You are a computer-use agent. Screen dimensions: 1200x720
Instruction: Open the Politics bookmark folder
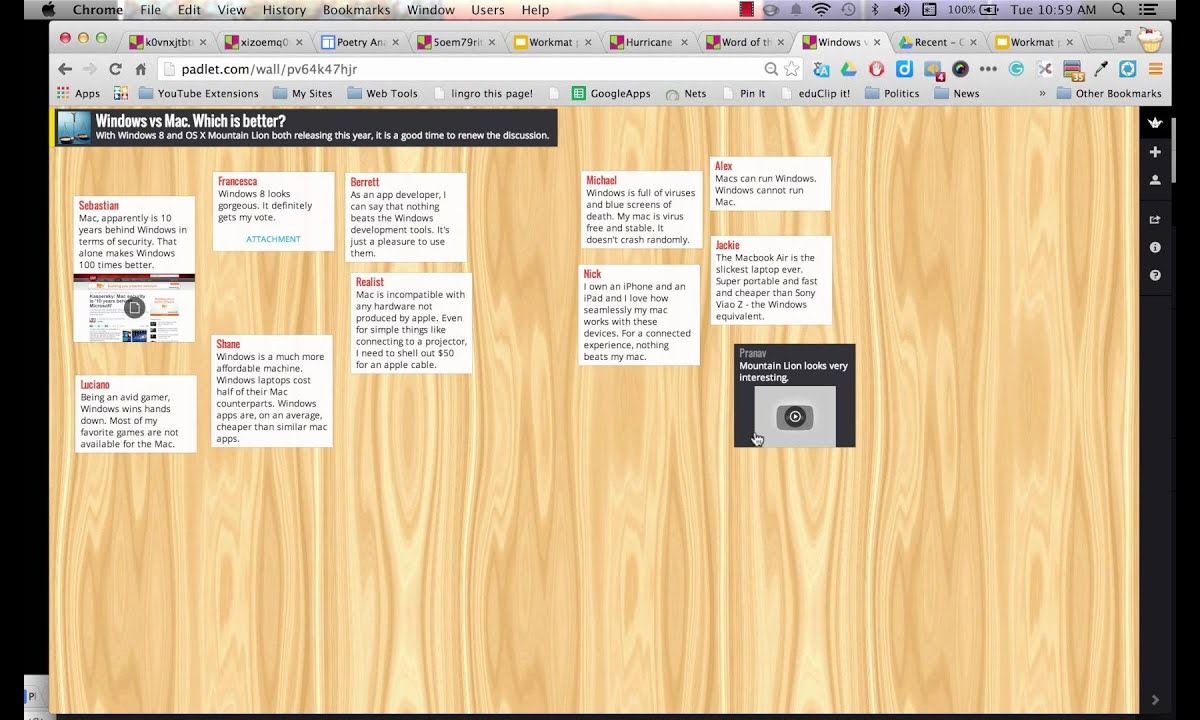point(891,93)
